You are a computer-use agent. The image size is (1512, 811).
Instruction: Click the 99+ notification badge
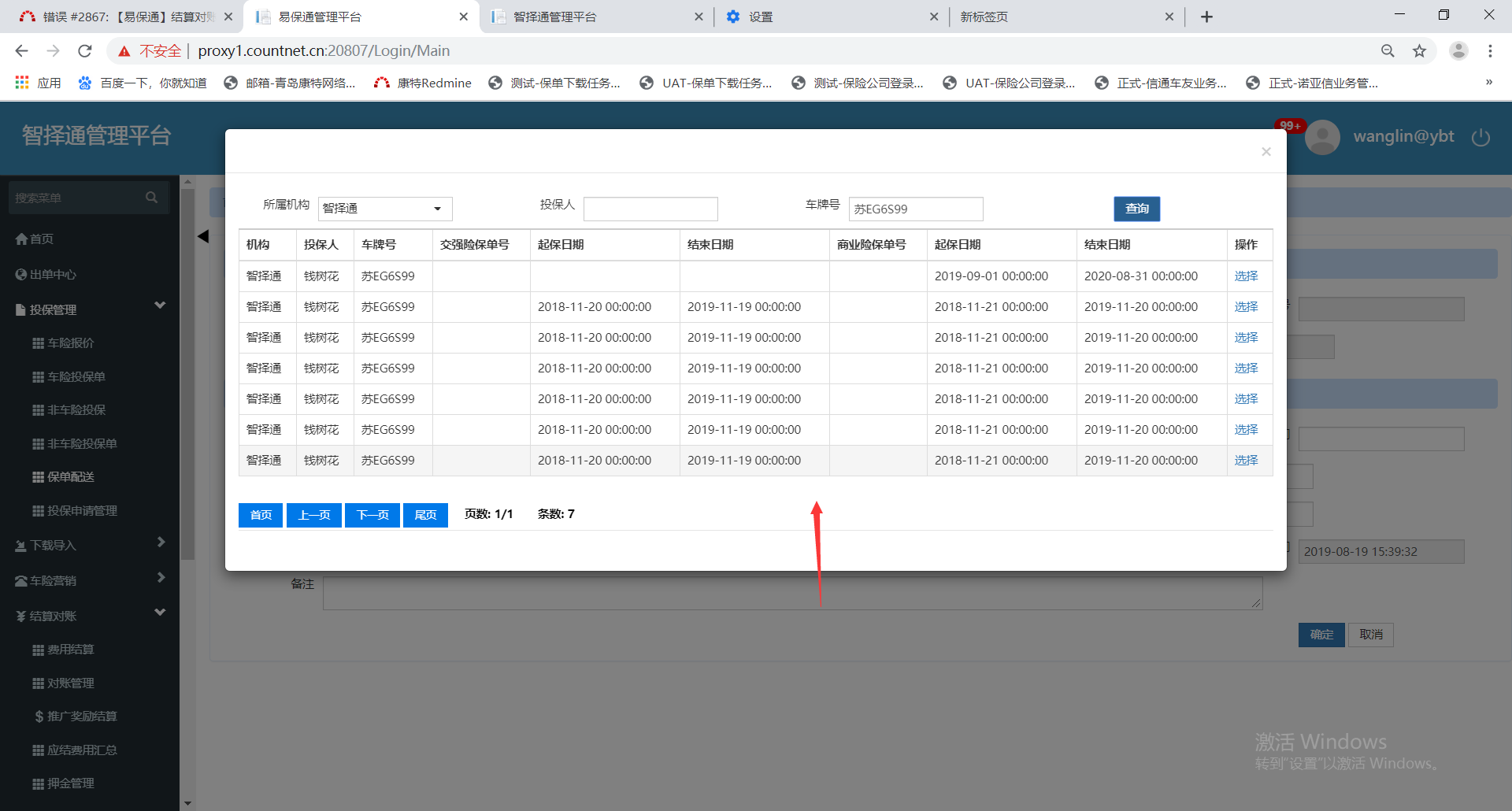coord(1290,125)
